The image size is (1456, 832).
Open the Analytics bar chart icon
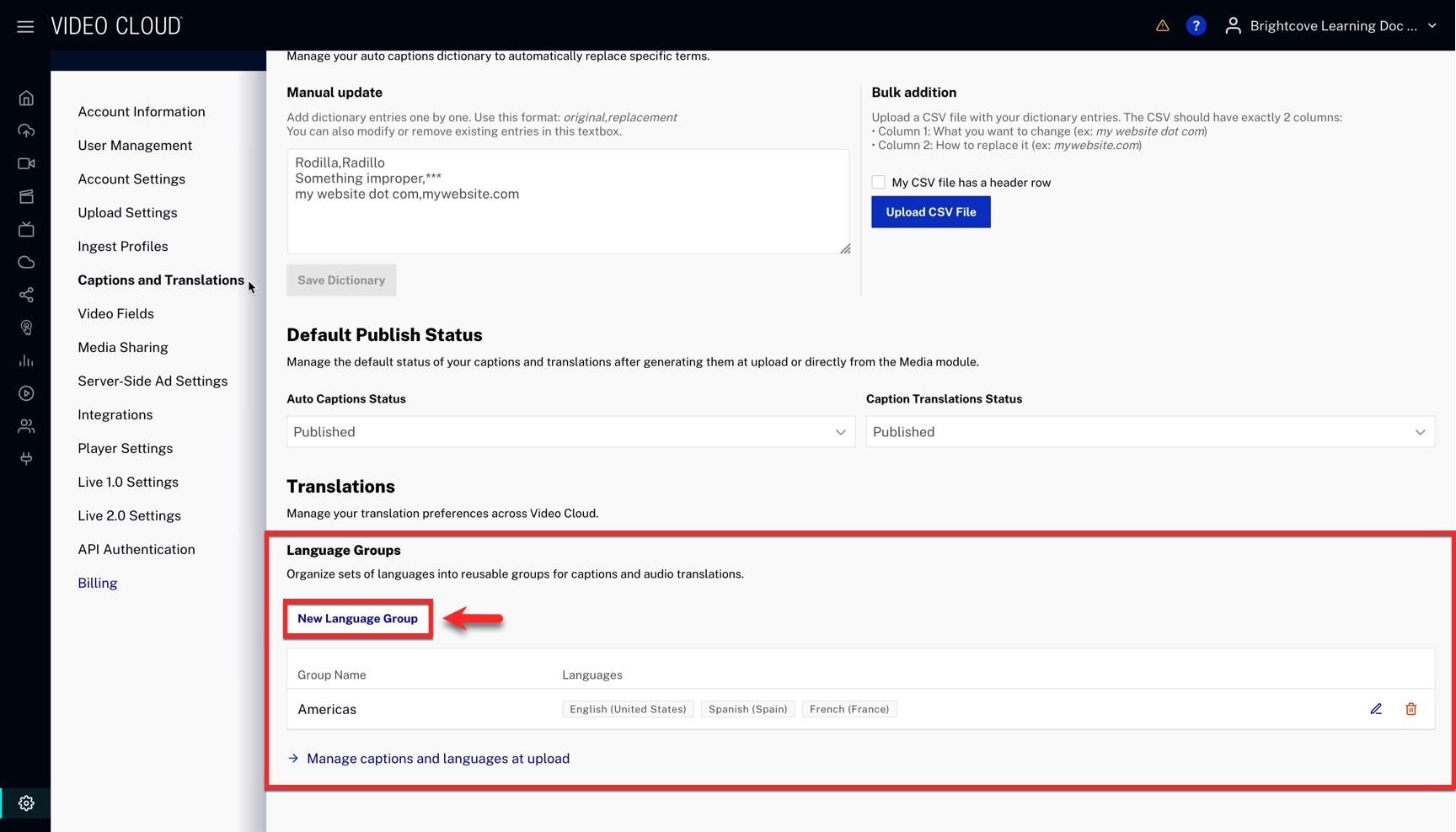[26, 361]
